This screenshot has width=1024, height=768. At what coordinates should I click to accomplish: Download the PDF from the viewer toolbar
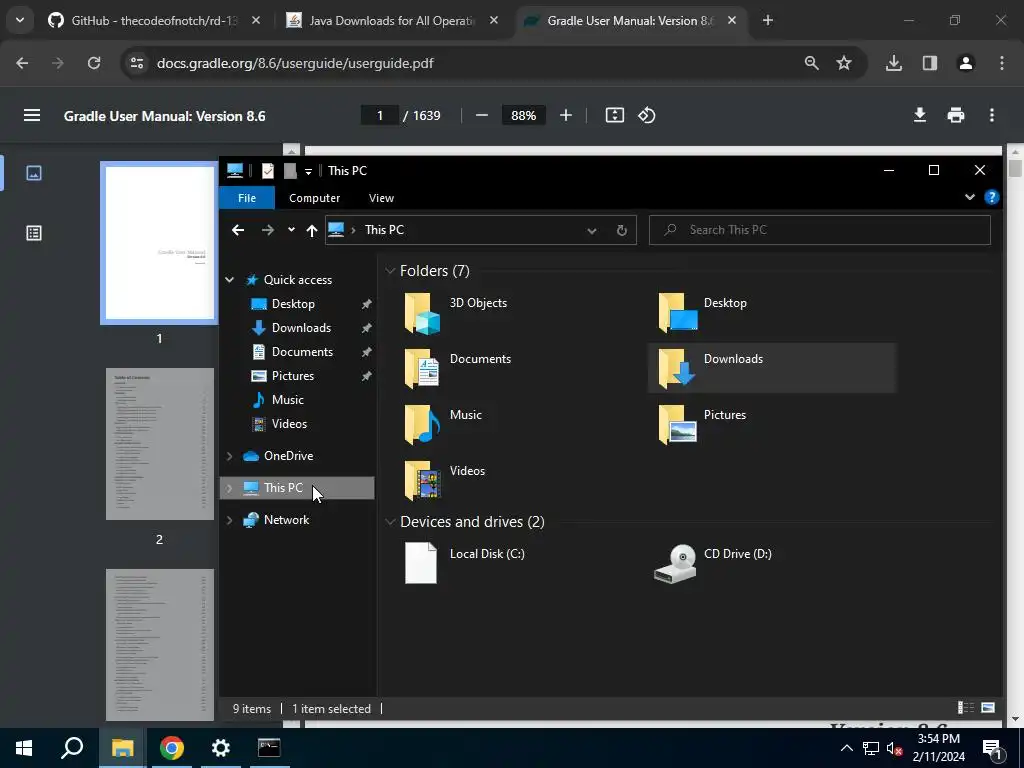(x=920, y=116)
